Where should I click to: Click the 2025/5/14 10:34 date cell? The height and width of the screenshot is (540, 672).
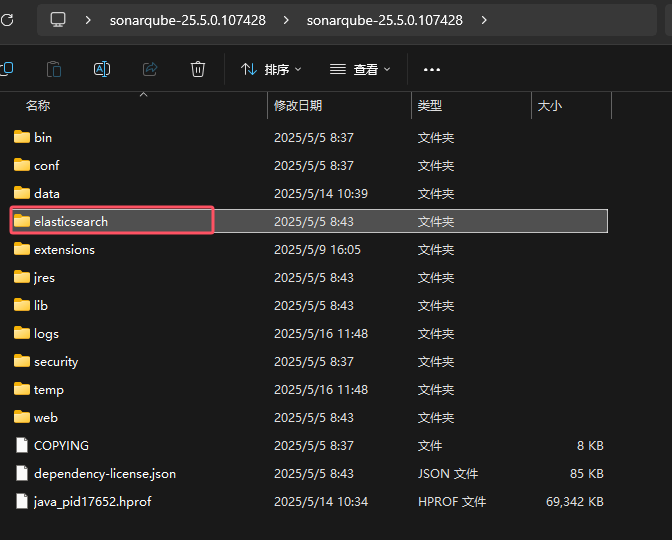click(x=321, y=501)
